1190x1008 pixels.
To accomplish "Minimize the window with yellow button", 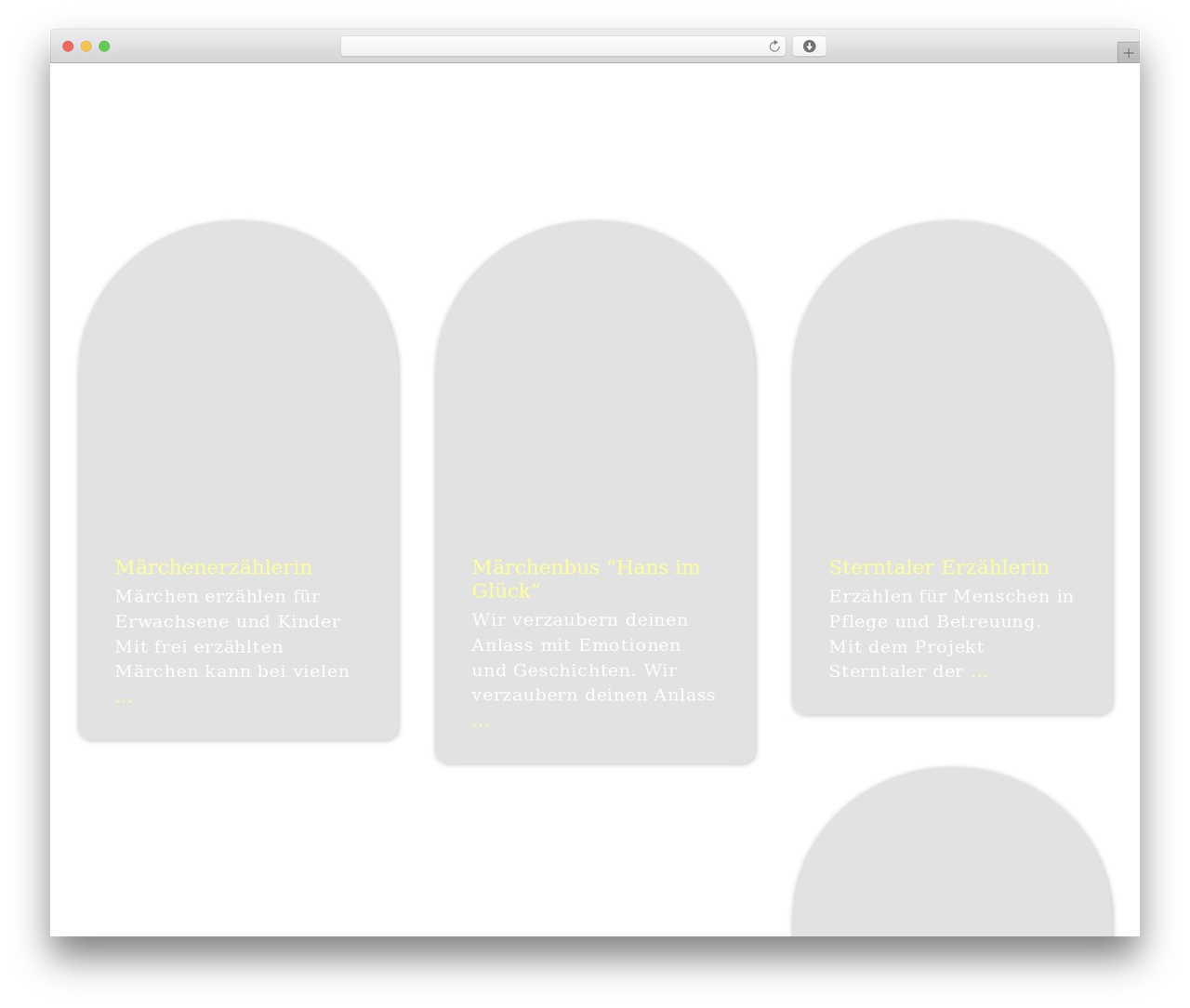I will [x=86, y=46].
